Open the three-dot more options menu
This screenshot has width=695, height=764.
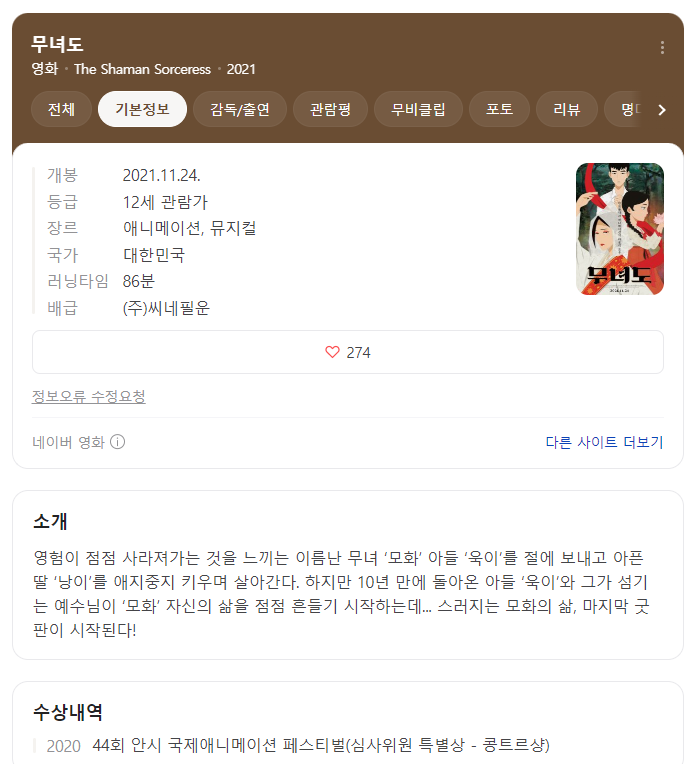pyautogui.click(x=662, y=47)
